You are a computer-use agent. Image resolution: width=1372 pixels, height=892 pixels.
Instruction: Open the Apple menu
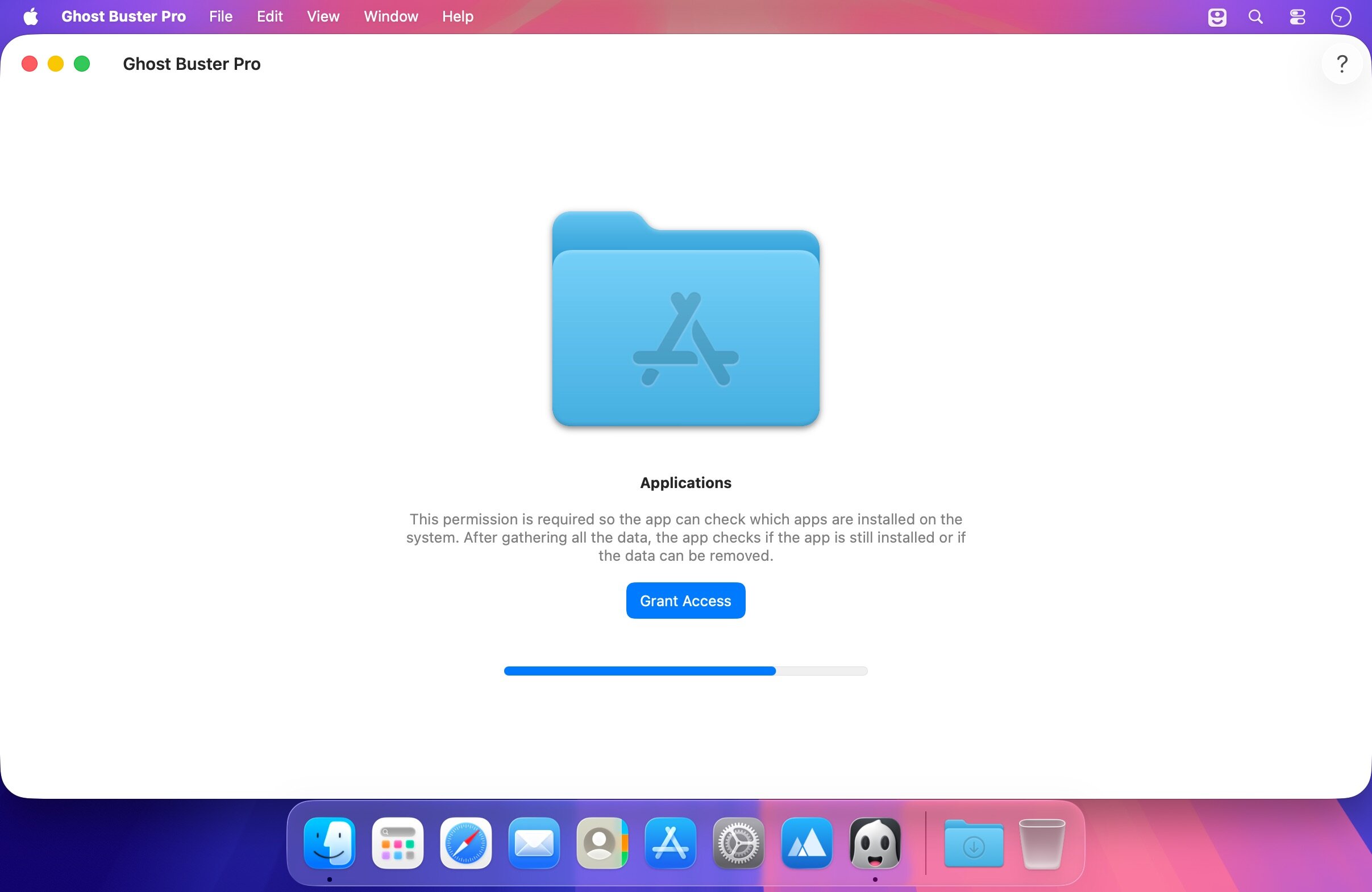click(x=31, y=16)
